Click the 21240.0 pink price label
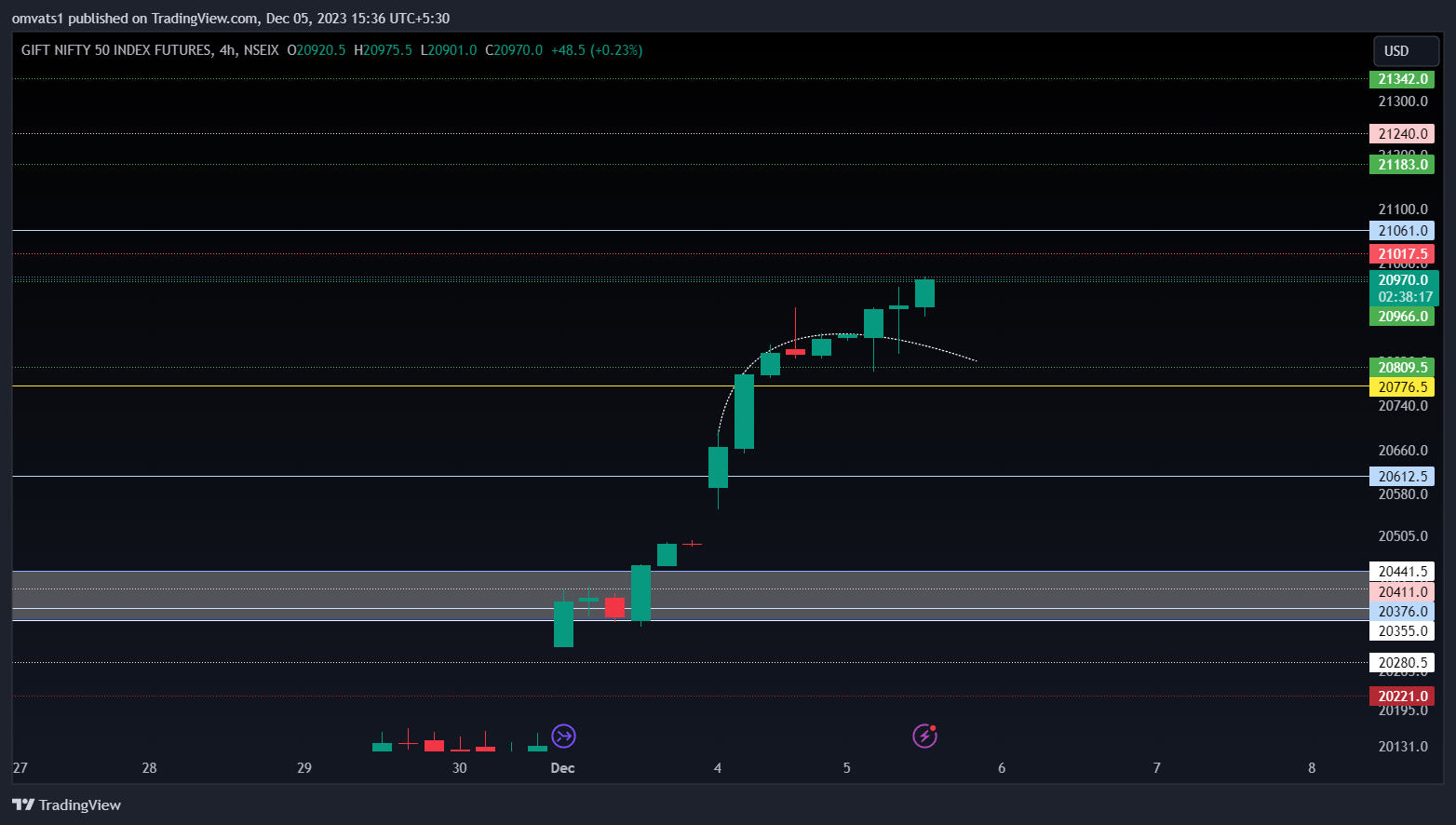 [x=1402, y=134]
